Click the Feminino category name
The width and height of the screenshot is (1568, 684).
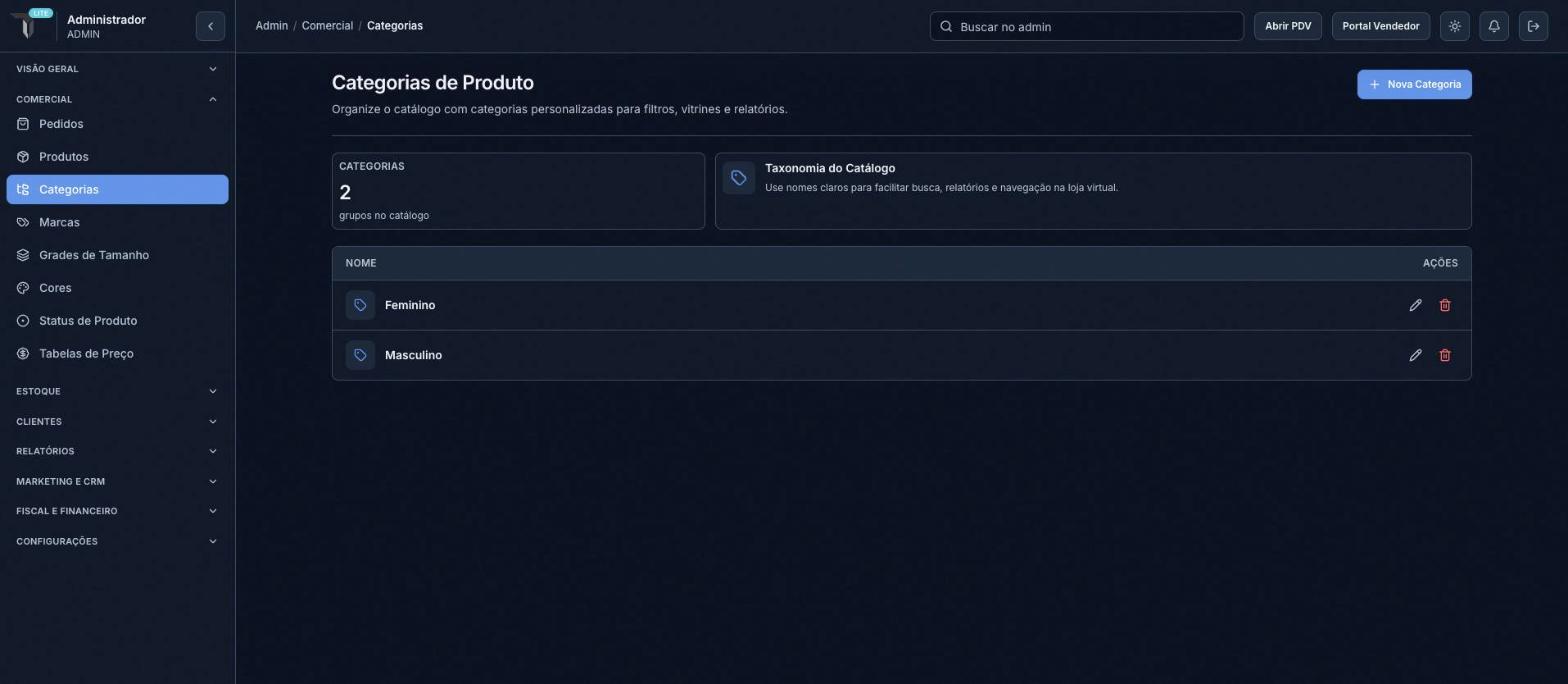(410, 305)
